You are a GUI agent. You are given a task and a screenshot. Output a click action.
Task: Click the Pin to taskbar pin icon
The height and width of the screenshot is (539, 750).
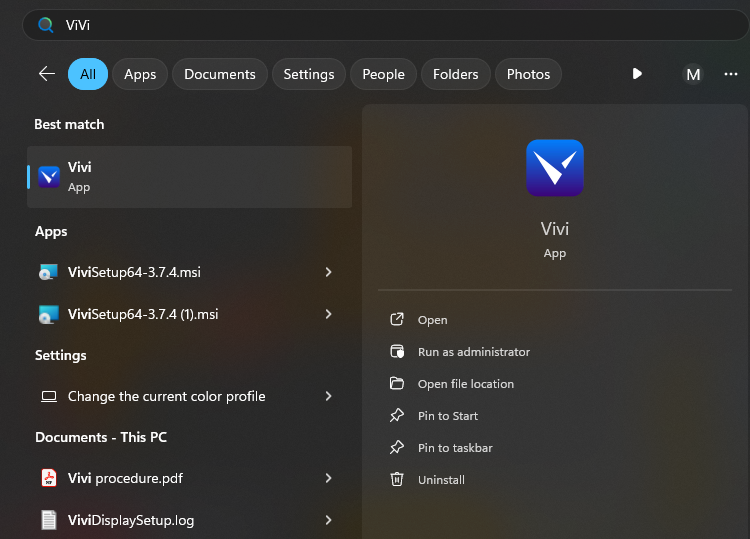[x=397, y=447]
